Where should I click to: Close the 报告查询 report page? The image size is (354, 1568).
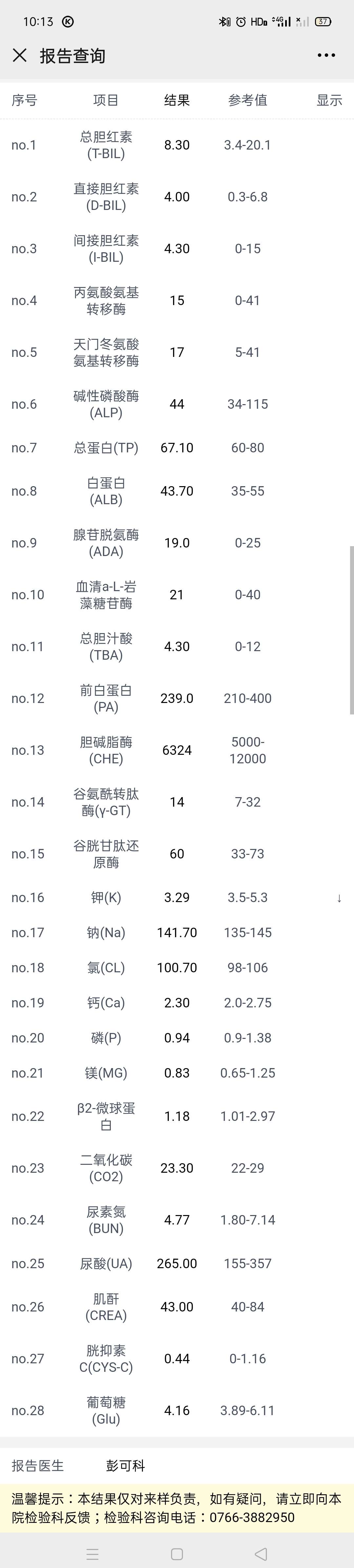click(x=20, y=55)
